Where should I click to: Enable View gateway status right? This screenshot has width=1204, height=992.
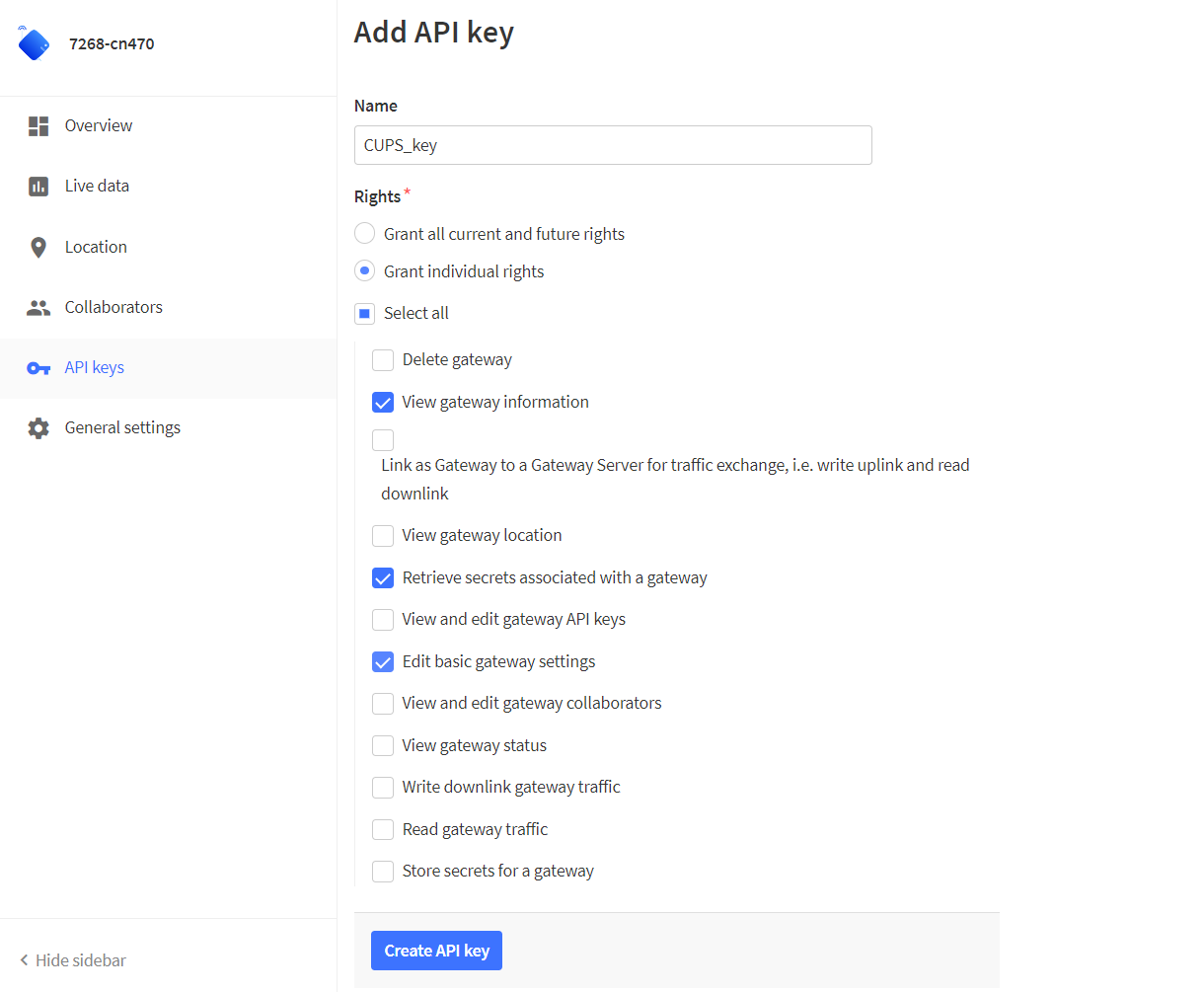pos(383,746)
